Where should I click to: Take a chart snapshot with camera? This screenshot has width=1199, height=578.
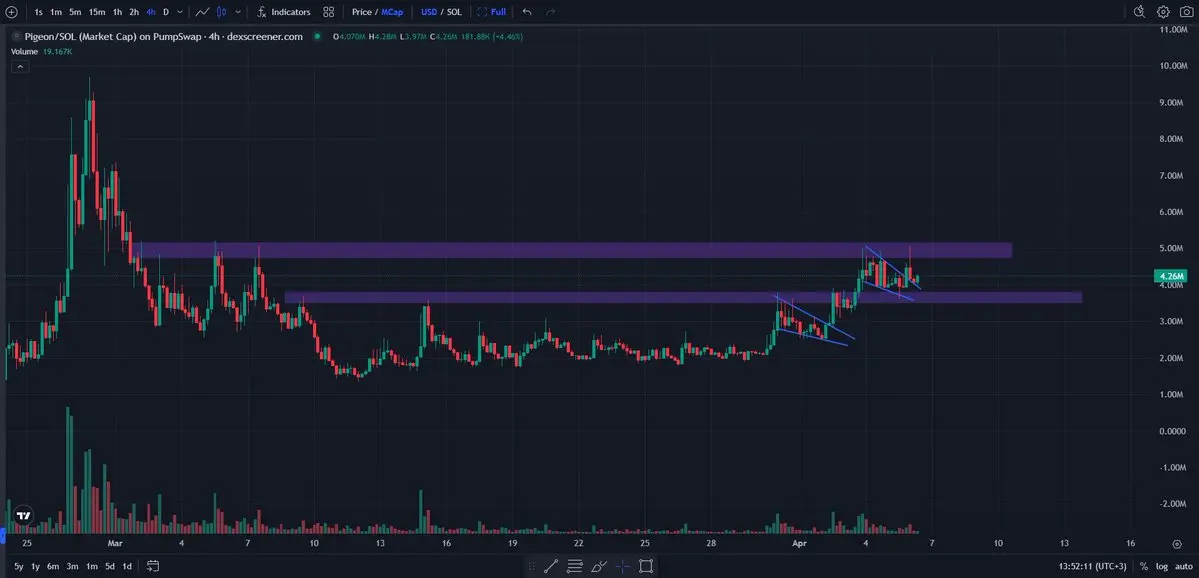pyautogui.click(x=1186, y=11)
